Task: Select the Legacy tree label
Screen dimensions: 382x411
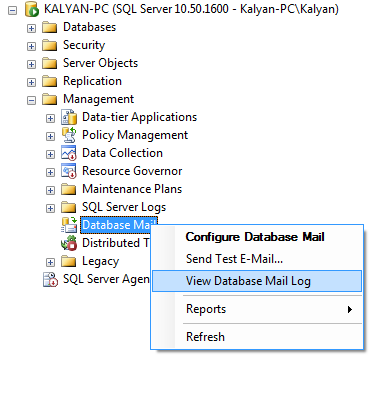Action: pyautogui.click(x=101, y=261)
